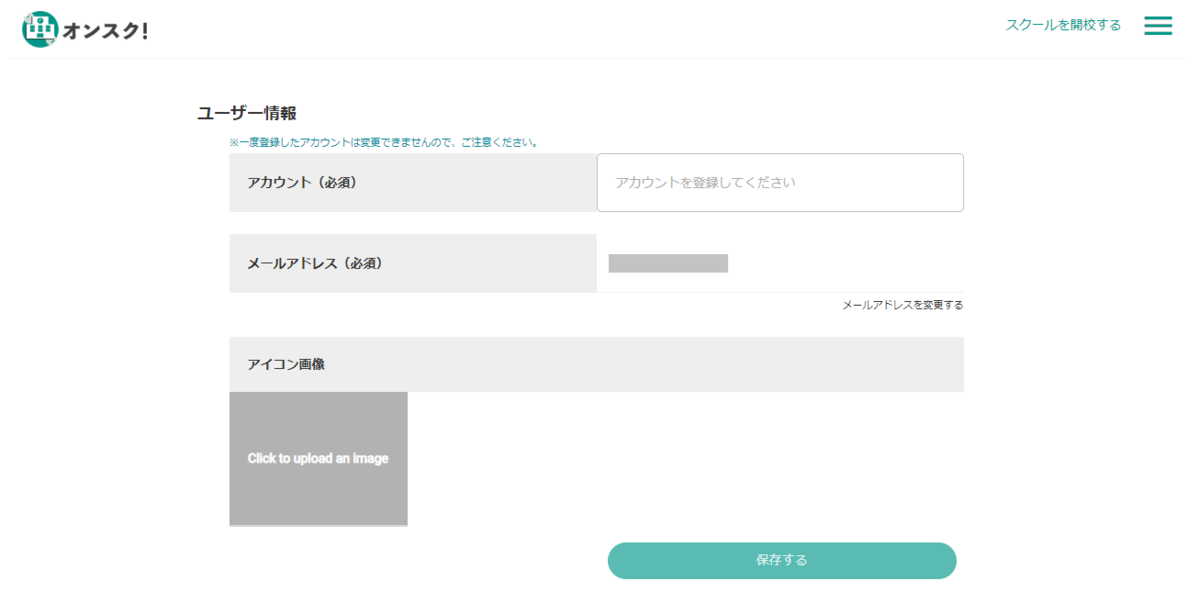Click the account change warning note text
Screen dimensions: 1200x592
click(385, 143)
